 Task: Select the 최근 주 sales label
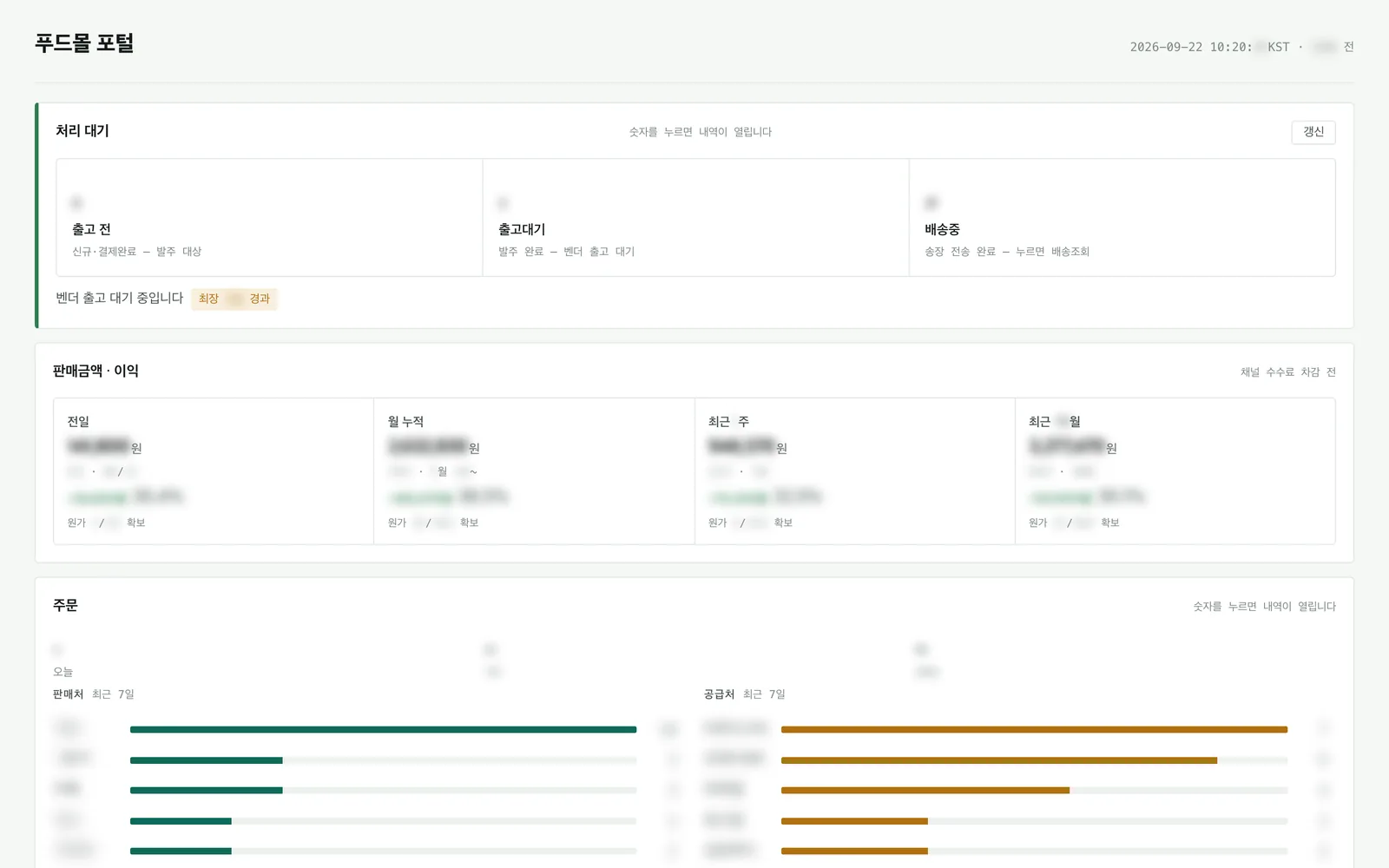point(728,422)
